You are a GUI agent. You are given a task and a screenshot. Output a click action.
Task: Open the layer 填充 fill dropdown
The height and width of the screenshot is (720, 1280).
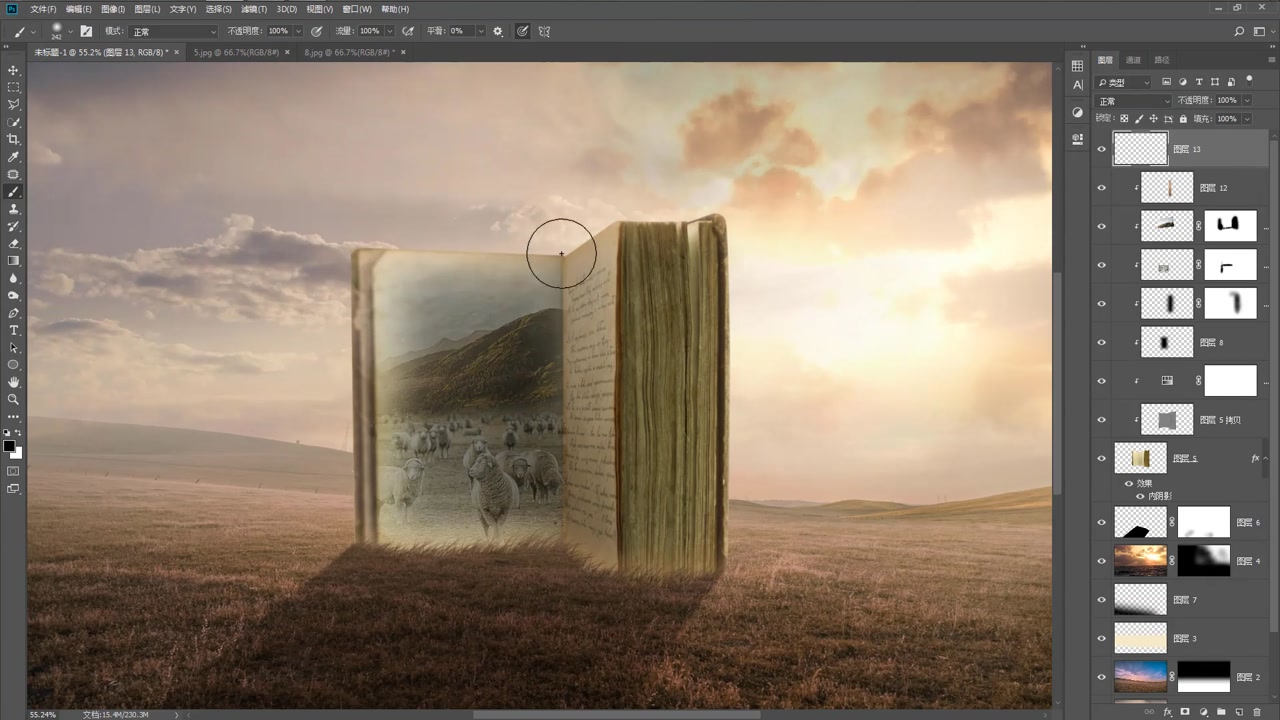(1245, 119)
